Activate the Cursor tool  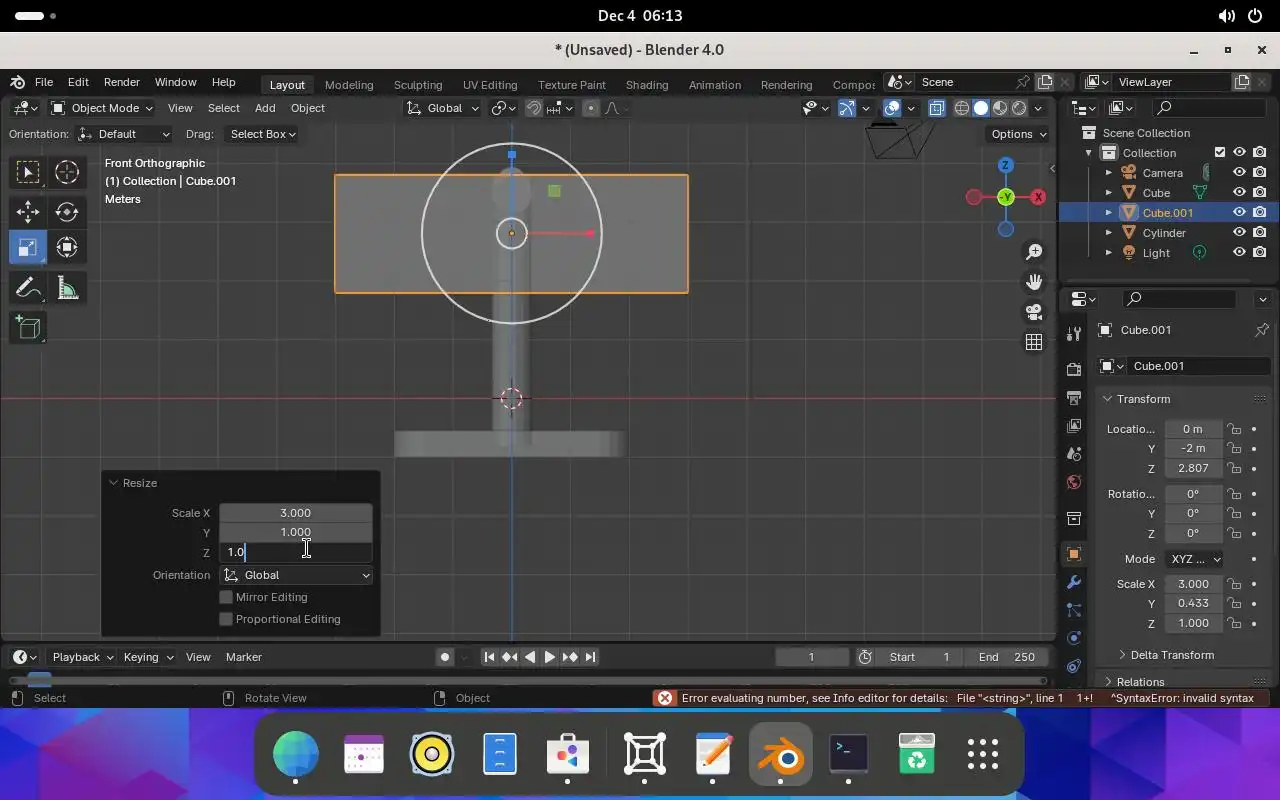67,173
